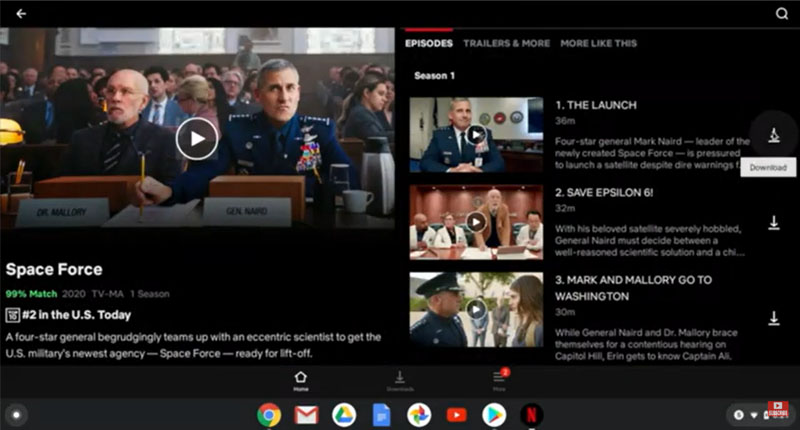Viewport: 800px width, 430px height.
Task: Click the episode 1 description text
Action: [652, 153]
